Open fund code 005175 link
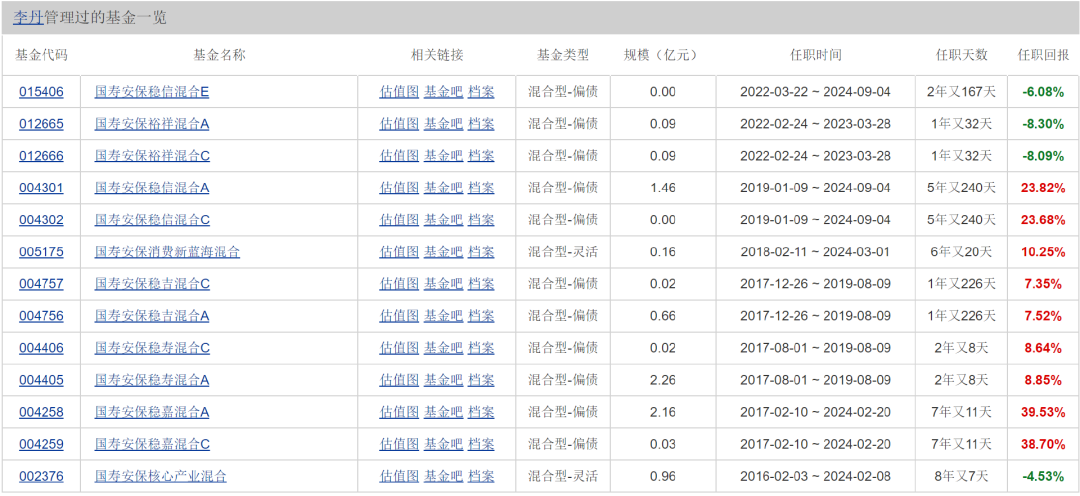1080x496 pixels. pyautogui.click(x=41, y=252)
